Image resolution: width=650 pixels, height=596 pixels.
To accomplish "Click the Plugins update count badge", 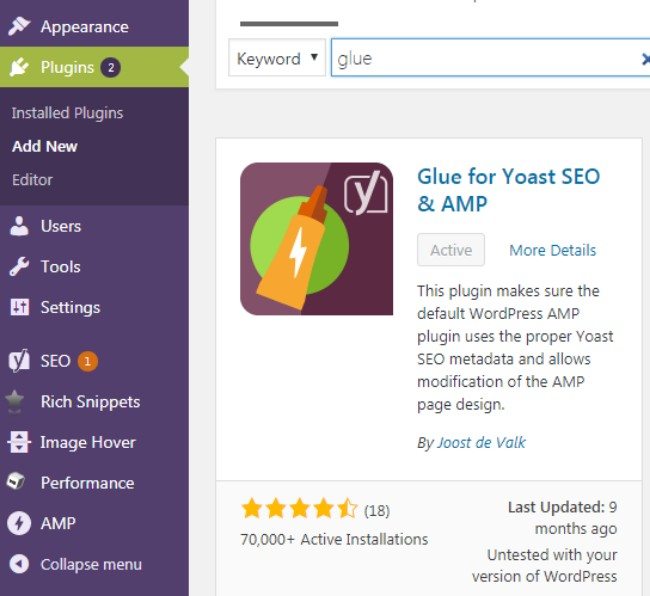I will [x=111, y=67].
